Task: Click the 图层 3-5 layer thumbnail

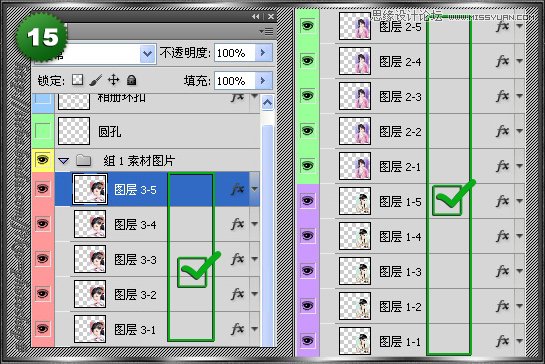Action: (90, 189)
